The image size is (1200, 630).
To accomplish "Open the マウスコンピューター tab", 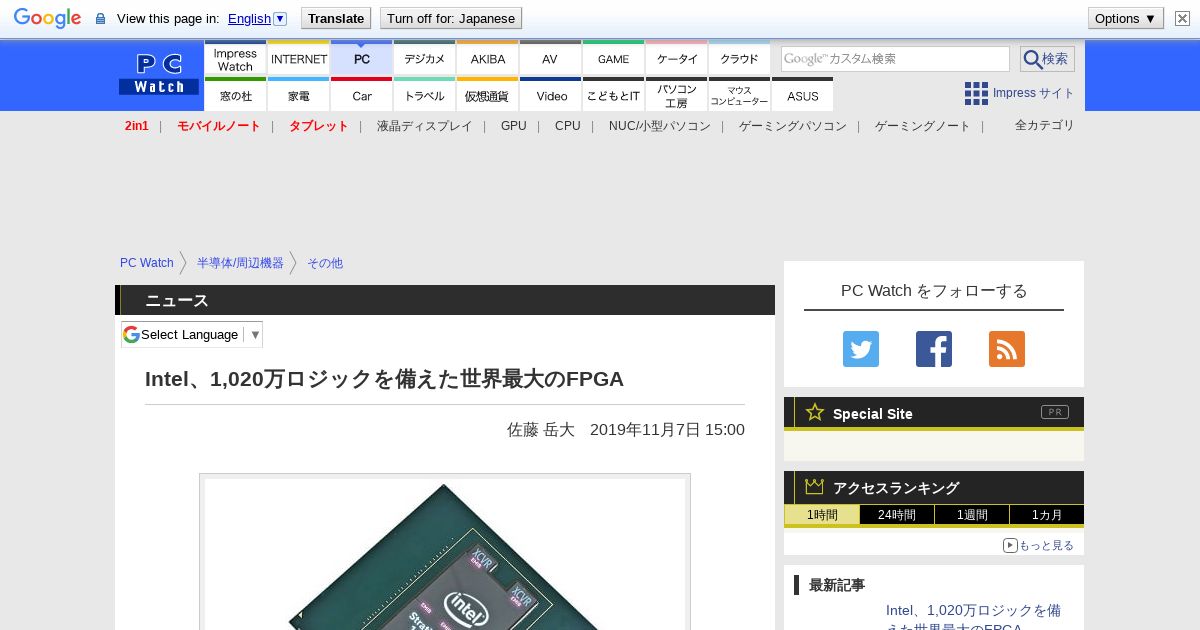I will pos(740,95).
